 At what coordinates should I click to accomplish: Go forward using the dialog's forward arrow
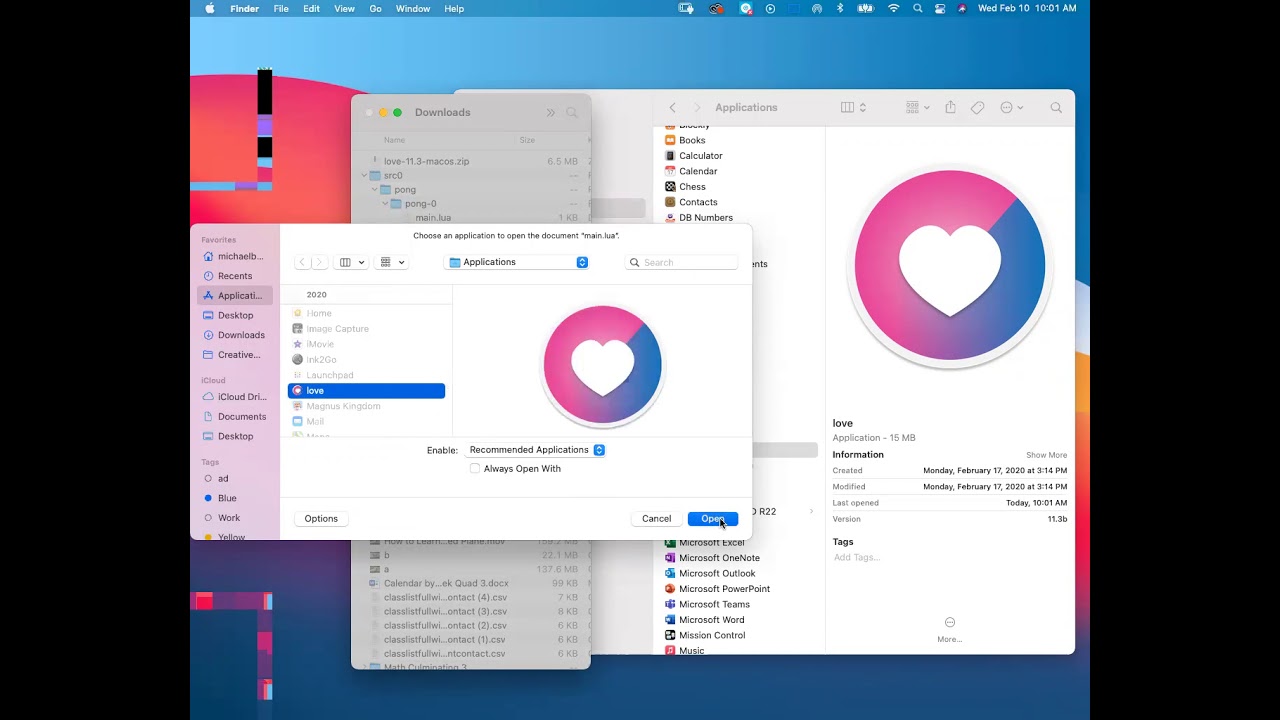click(319, 262)
